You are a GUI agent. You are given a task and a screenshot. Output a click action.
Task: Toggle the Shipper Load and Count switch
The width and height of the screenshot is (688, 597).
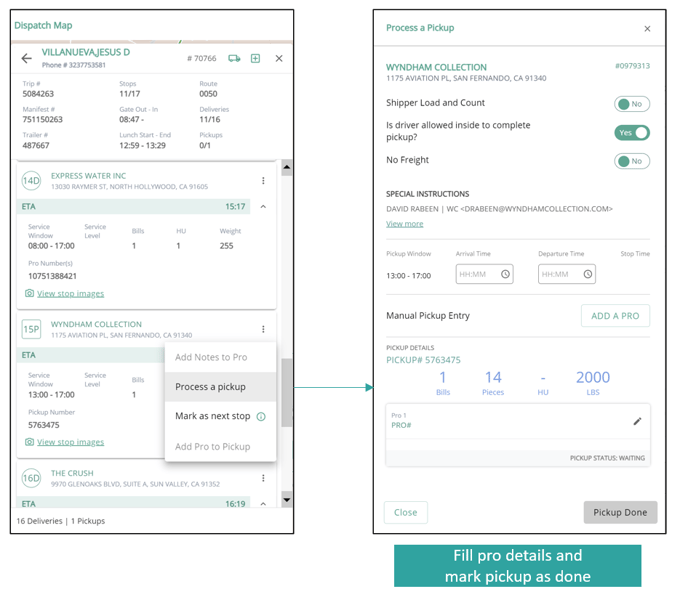(631, 104)
